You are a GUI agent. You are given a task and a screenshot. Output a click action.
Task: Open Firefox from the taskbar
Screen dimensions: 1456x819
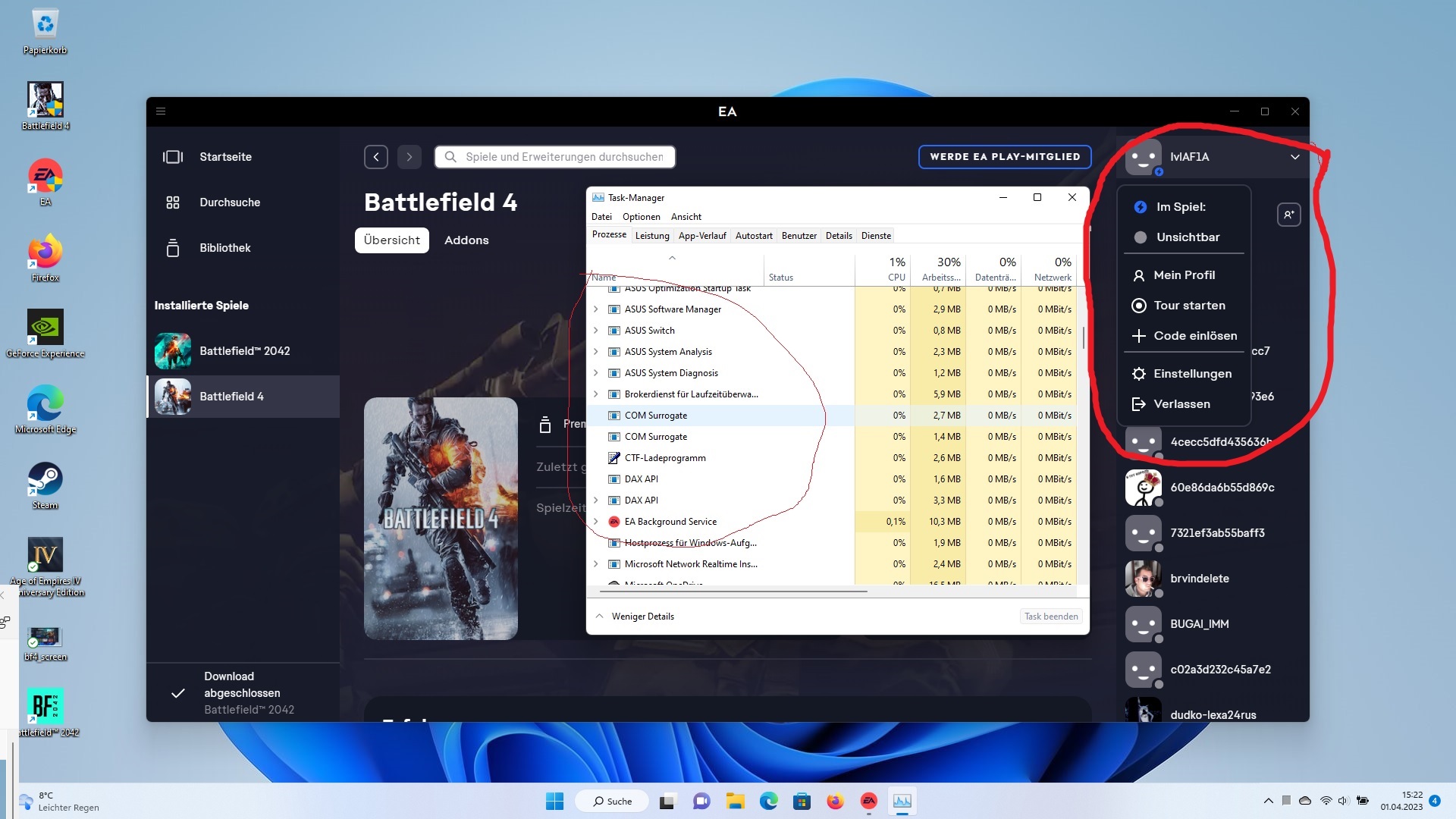click(836, 802)
